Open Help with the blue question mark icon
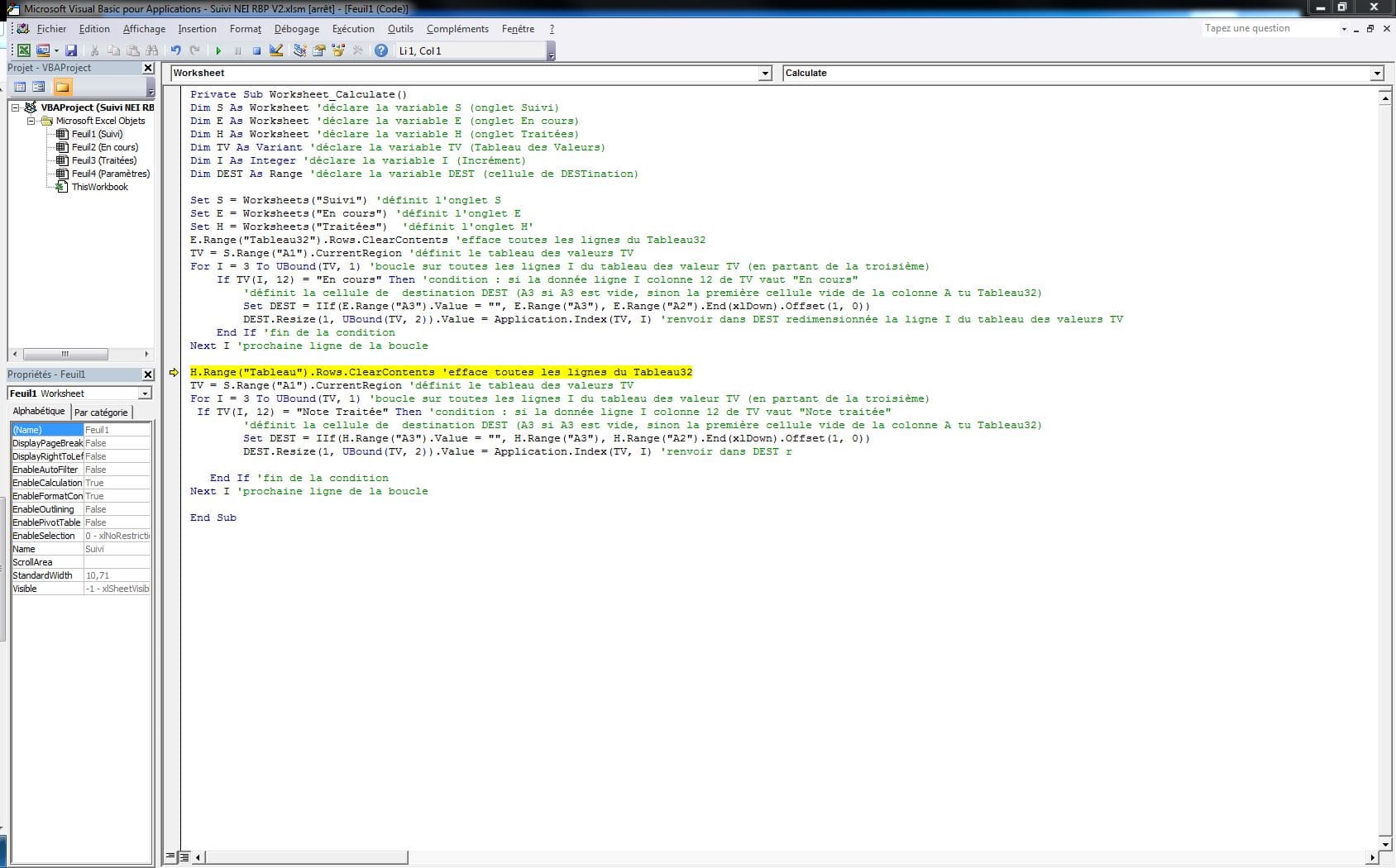 (380, 51)
